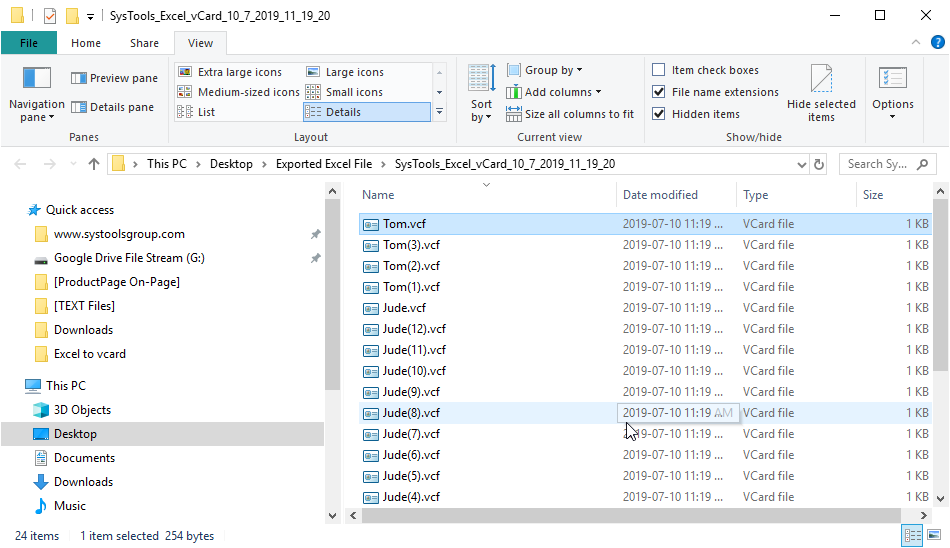The image size is (950, 548).
Task: Click the search magnifier icon
Action: pyautogui.click(x=923, y=164)
